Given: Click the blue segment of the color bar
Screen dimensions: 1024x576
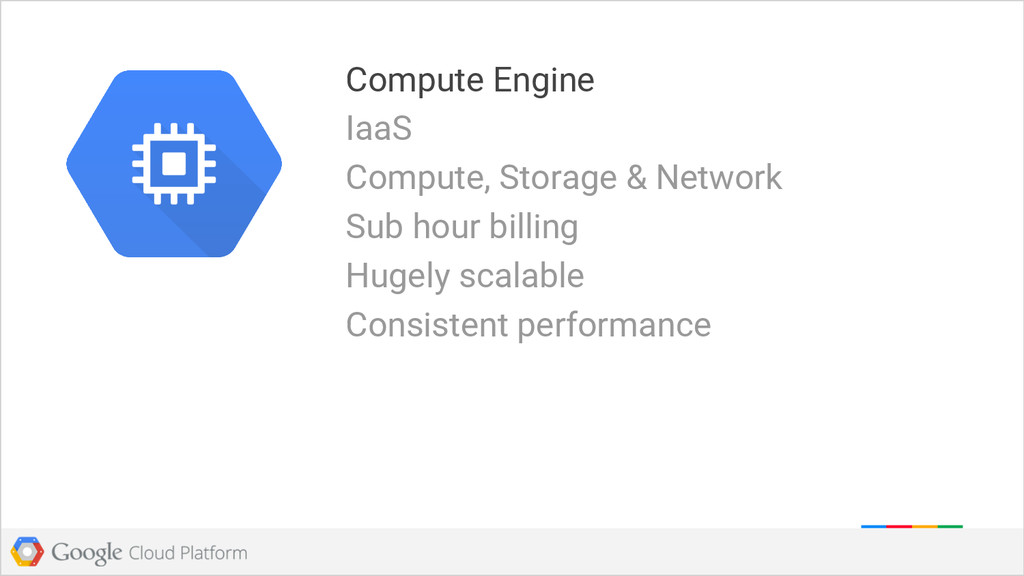Looking at the screenshot, I should [x=873, y=525].
